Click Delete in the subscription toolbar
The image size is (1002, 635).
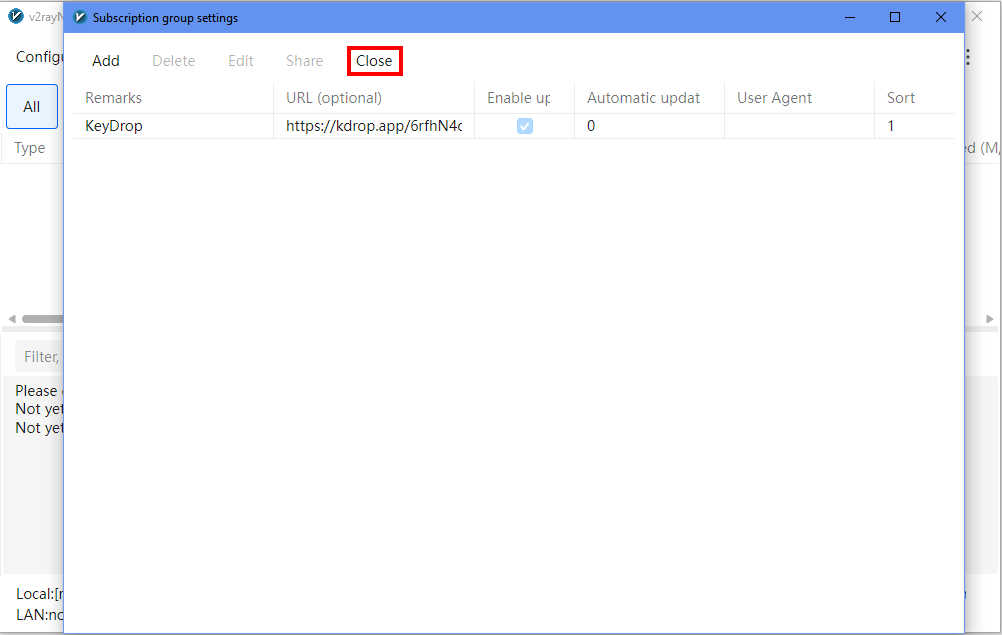pos(173,61)
